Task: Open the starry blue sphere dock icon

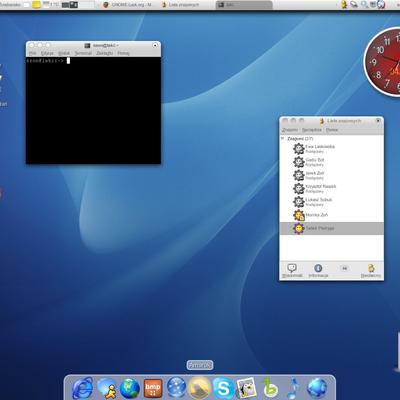Action: [x=176, y=388]
